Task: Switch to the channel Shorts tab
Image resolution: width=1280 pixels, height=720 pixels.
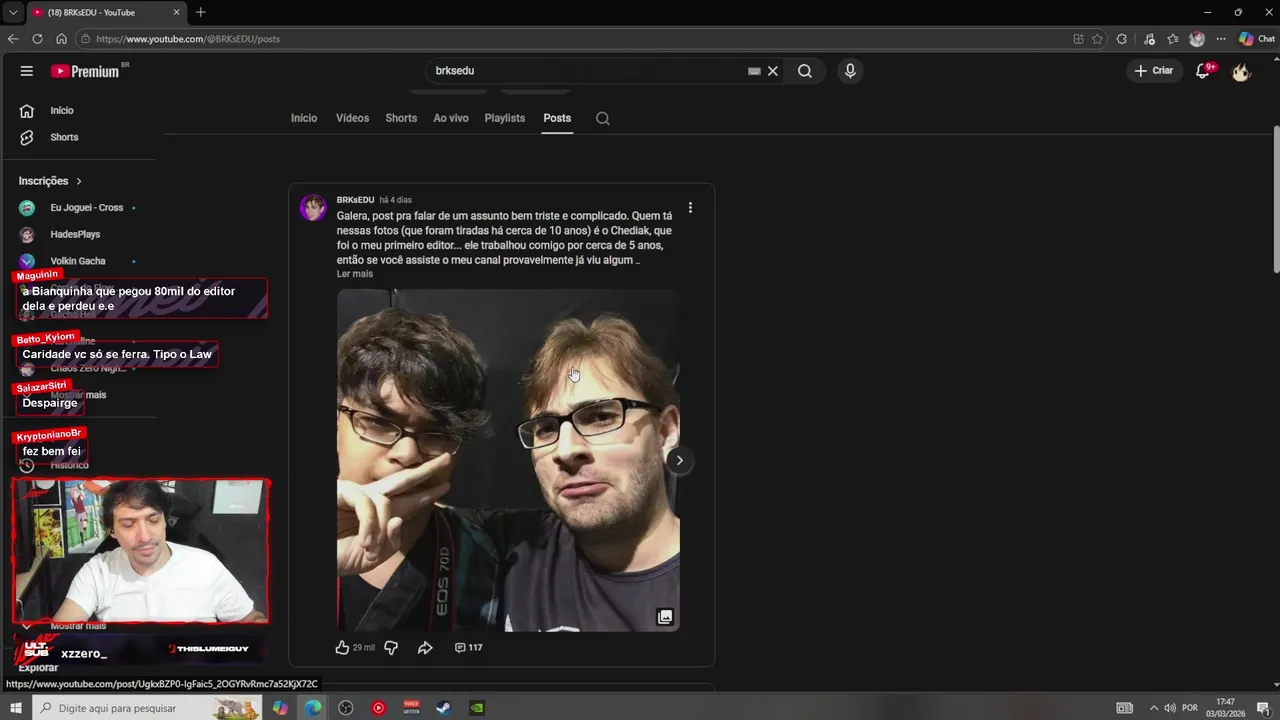Action: click(401, 118)
